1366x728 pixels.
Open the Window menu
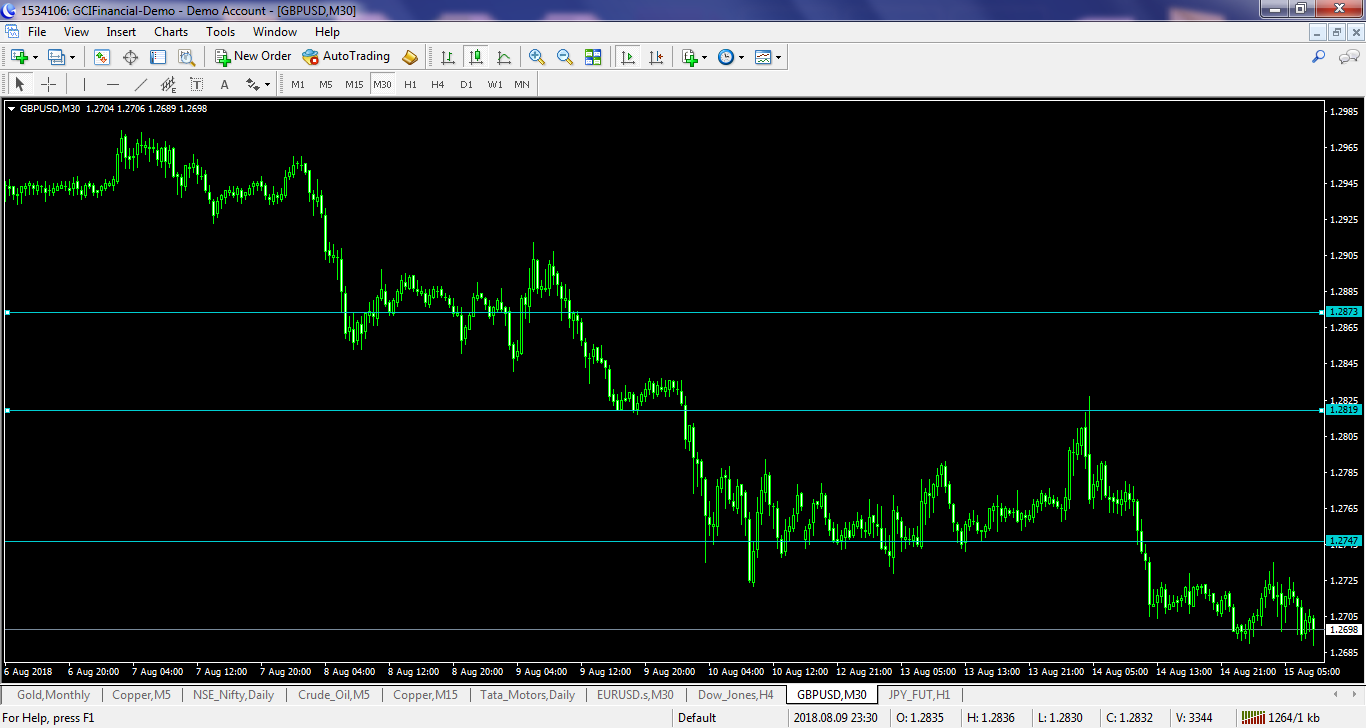click(275, 32)
